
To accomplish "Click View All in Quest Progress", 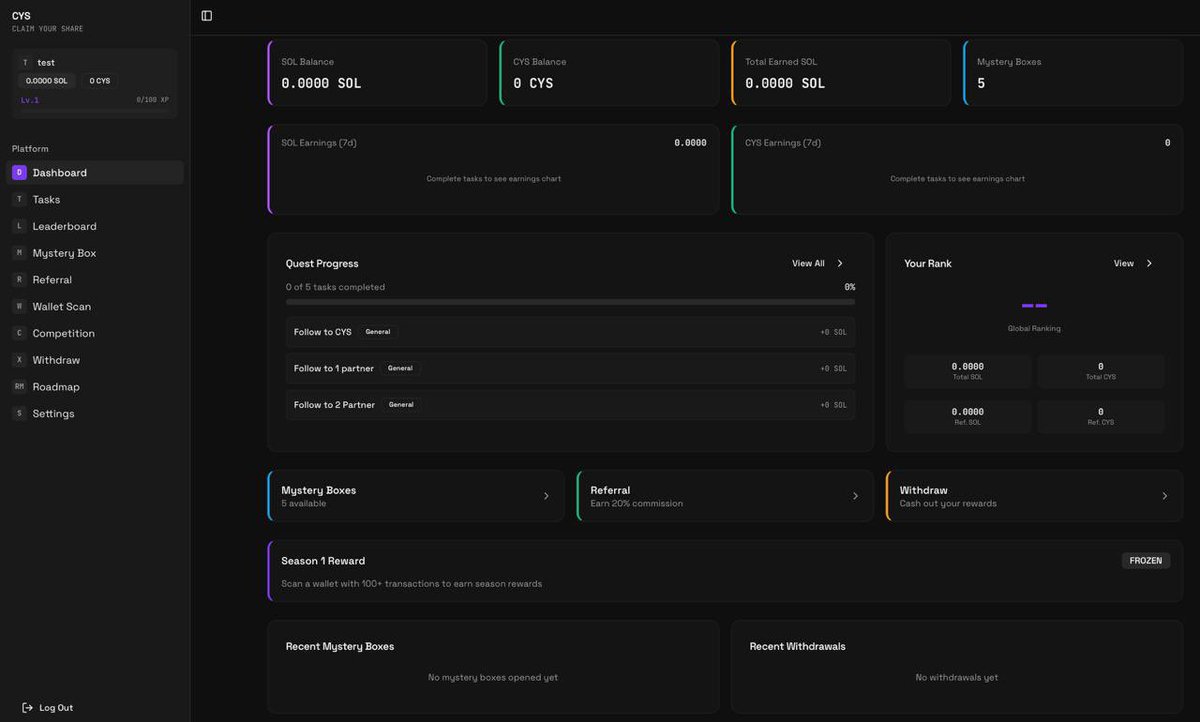I will click(808, 263).
